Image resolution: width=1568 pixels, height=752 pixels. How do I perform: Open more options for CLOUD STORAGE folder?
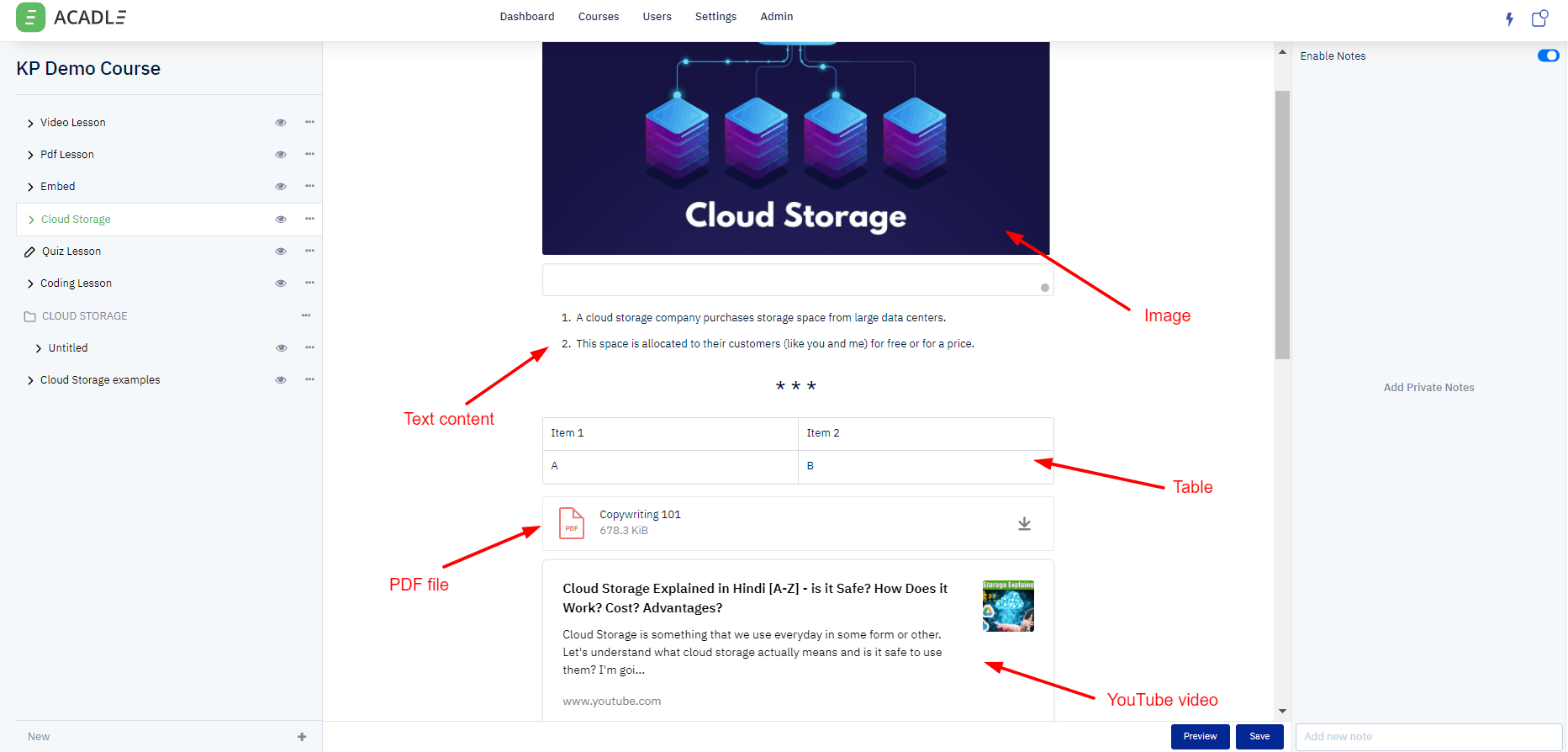[x=306, y=316]
